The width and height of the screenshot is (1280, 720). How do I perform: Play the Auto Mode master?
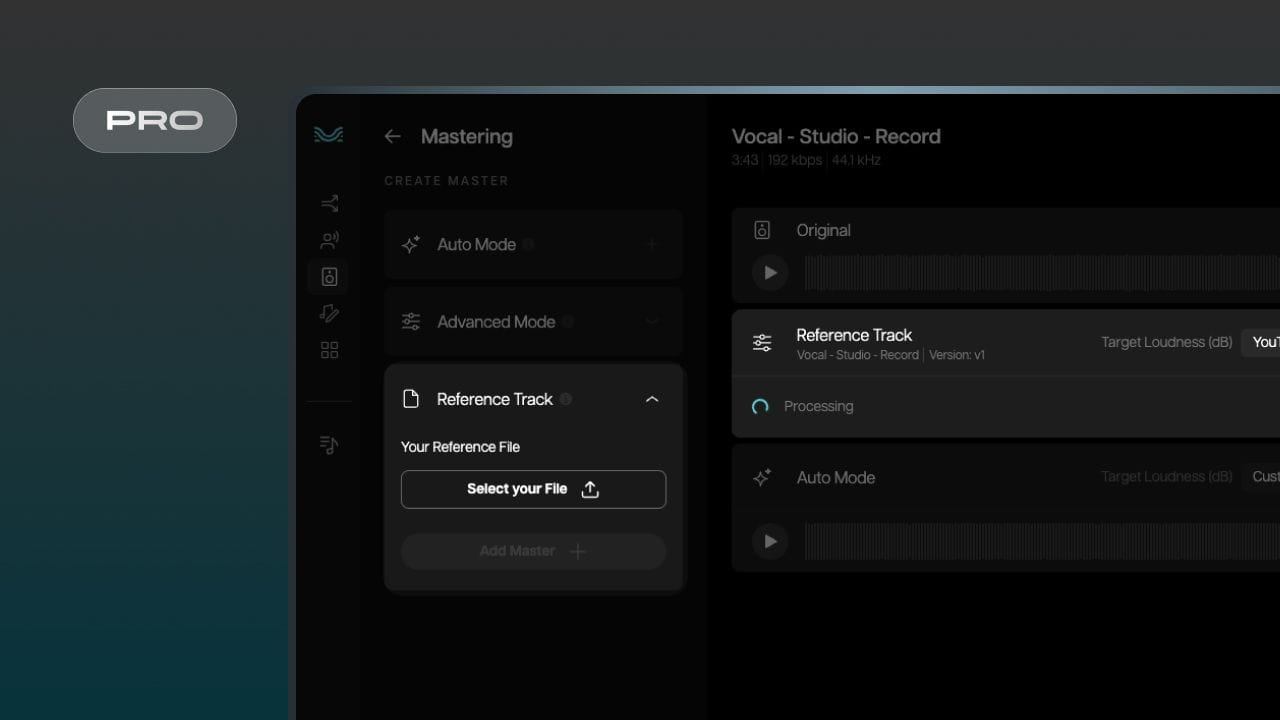[x=770, y=541]
